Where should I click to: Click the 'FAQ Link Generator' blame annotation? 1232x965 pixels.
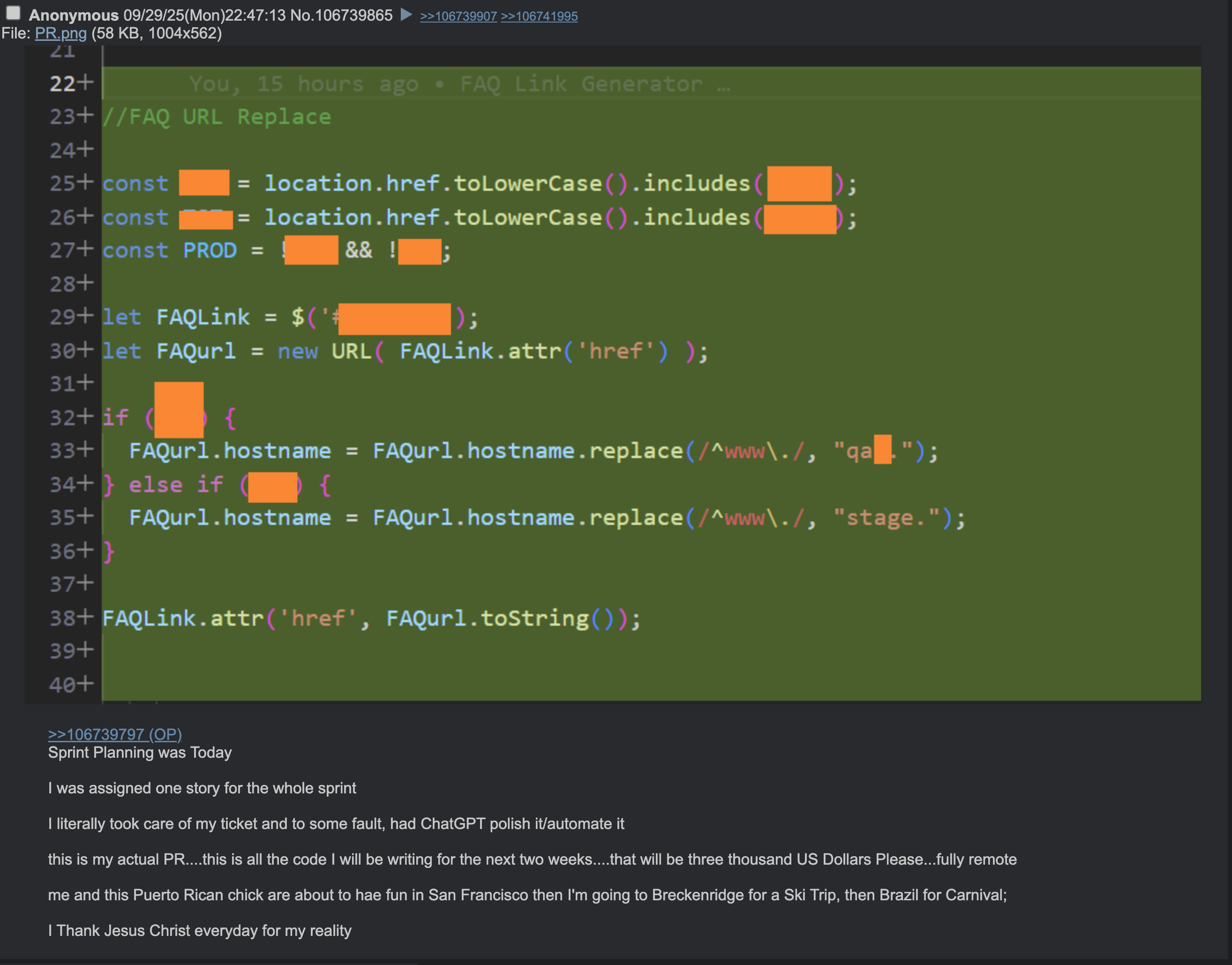point(581,83)
